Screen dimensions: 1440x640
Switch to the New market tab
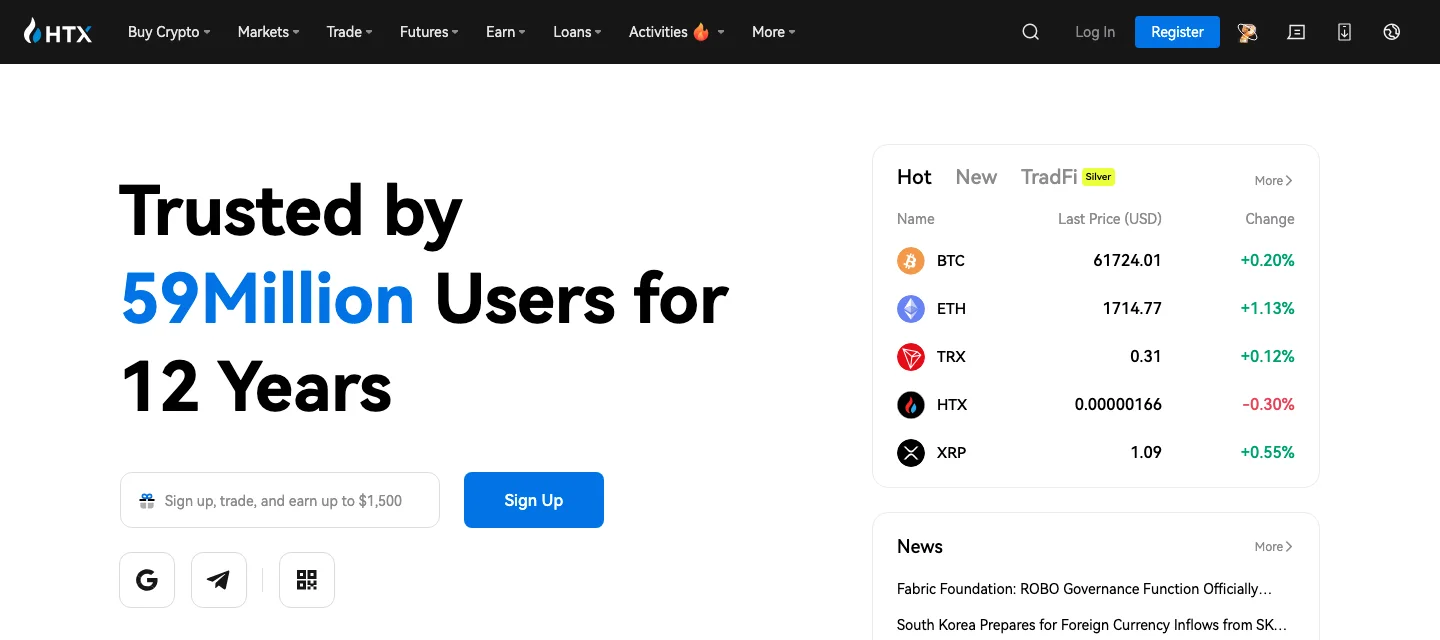coord(976,177)
